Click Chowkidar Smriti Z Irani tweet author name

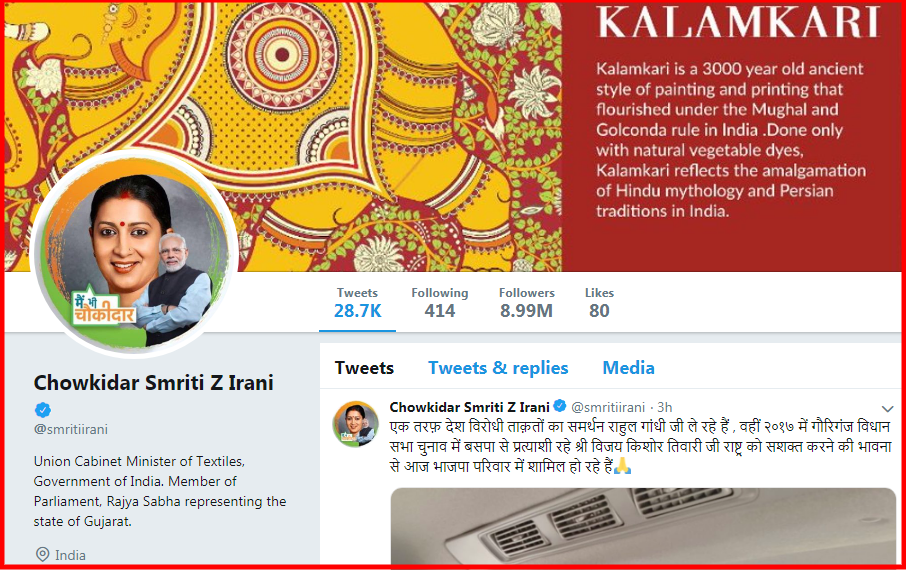pyautogui.click(x=469, y=407)
